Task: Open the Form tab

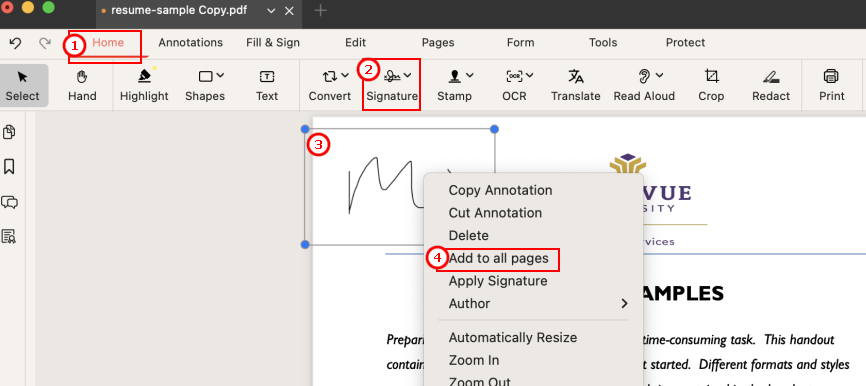Action: (x=520, y=43)
